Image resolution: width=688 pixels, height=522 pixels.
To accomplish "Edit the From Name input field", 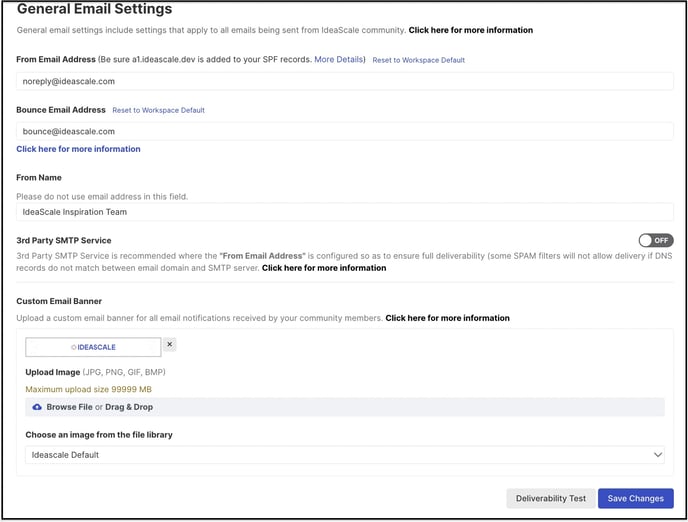I will click(x=345, y=212).
